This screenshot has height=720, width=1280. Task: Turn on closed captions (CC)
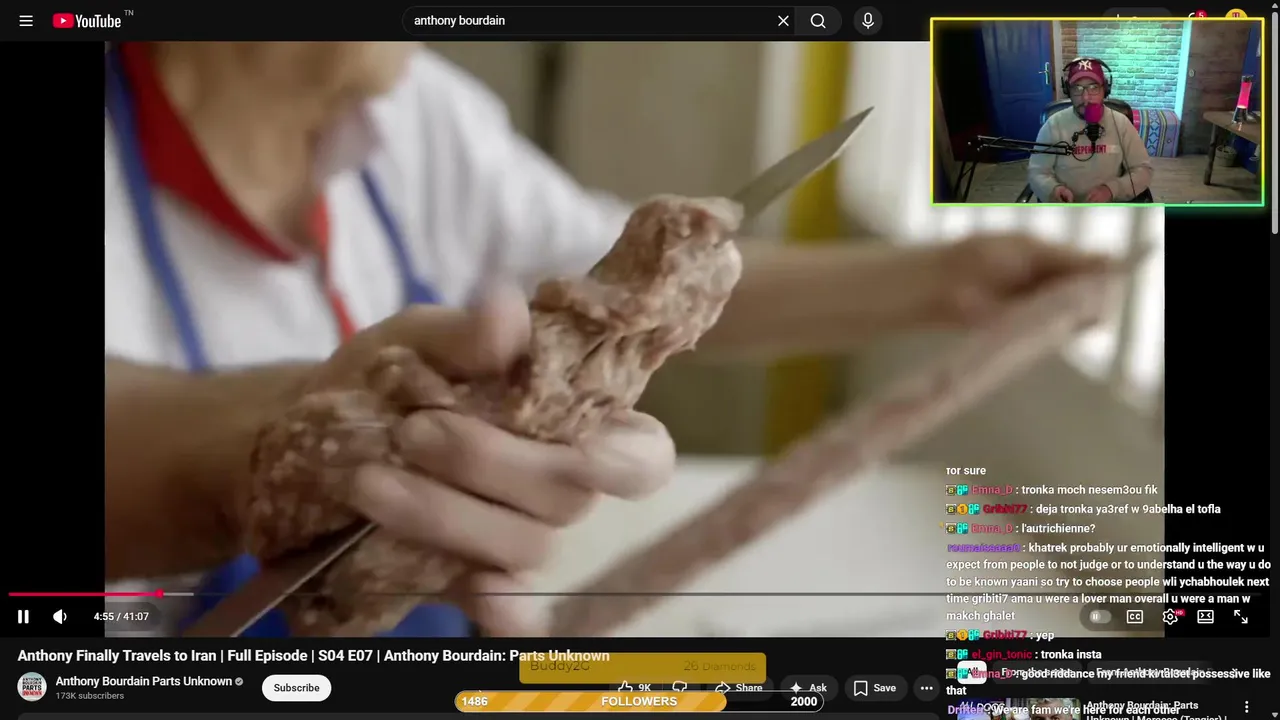1135,617
